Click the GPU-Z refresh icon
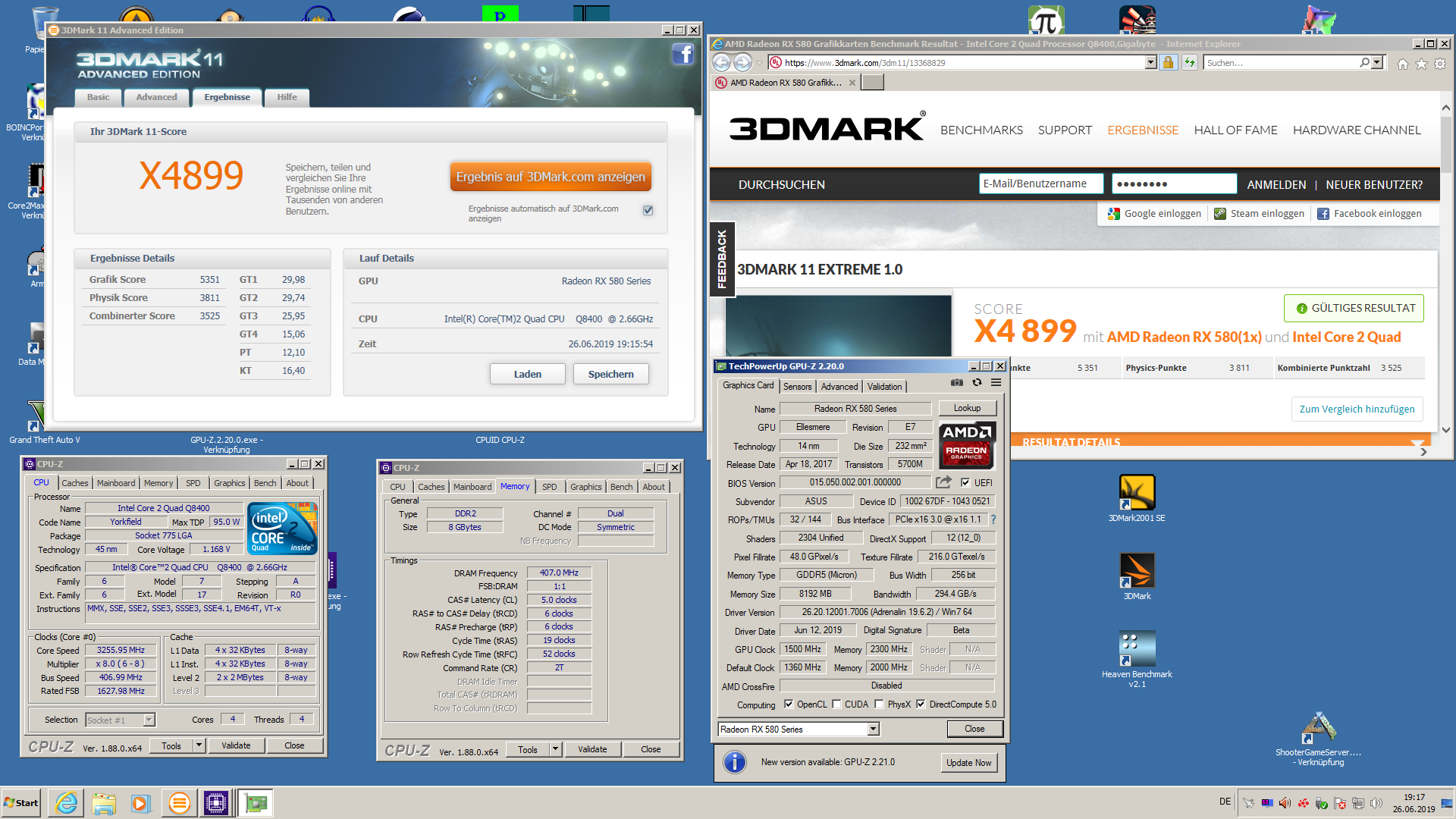Screen dimensions: 1456x819 (977, 383)
